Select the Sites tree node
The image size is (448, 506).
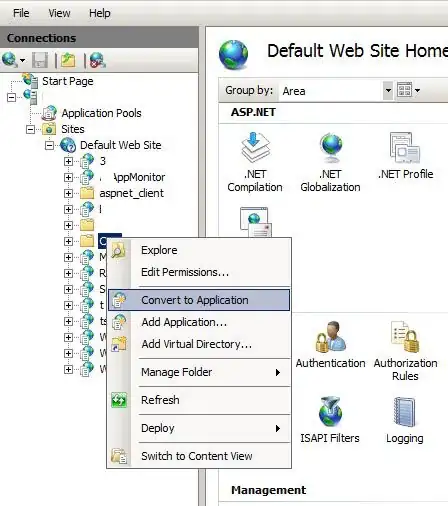click(73, 129)
